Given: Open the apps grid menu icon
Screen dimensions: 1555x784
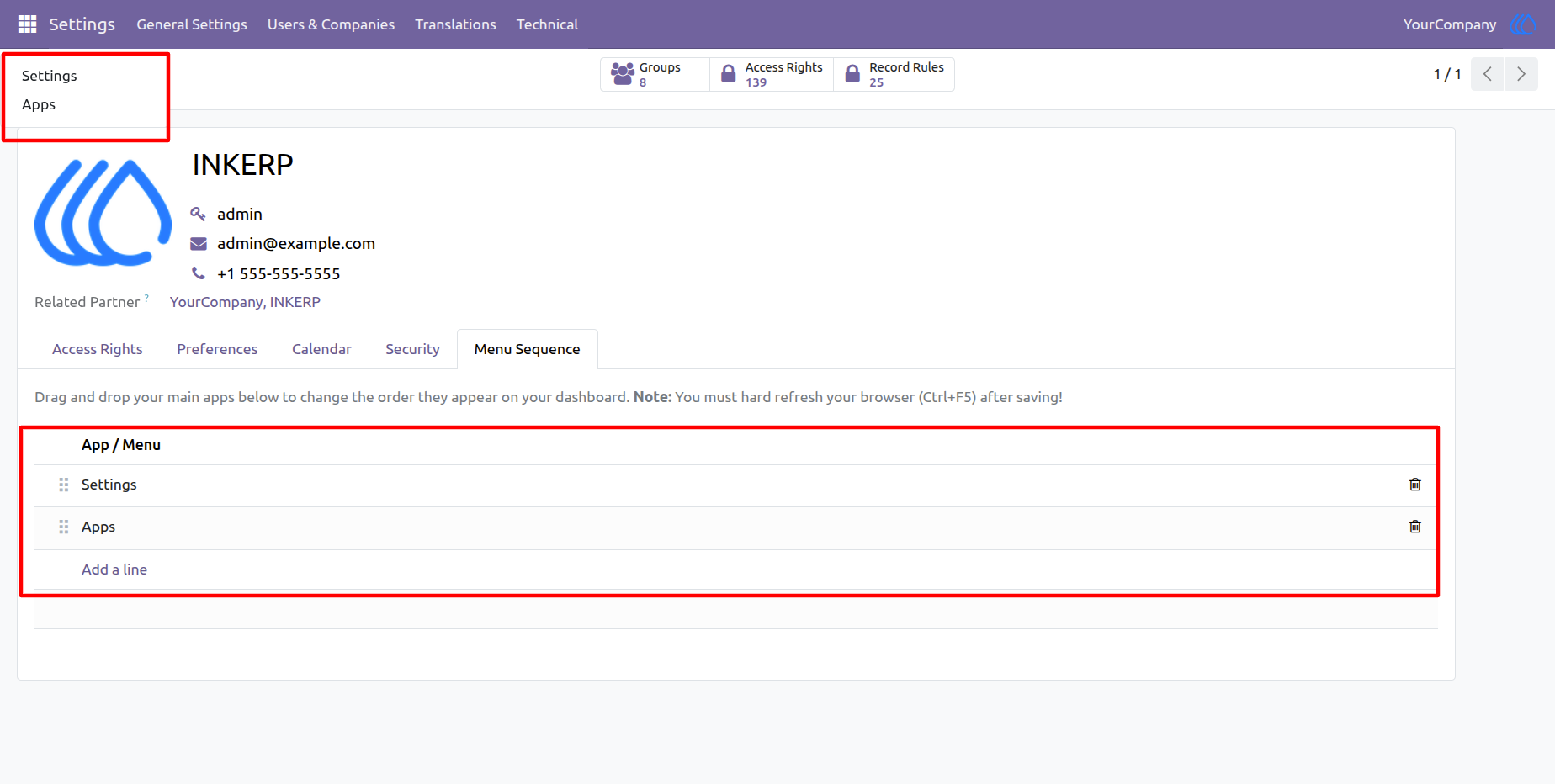Looking at the screenshot, I should tap(27, 24).
